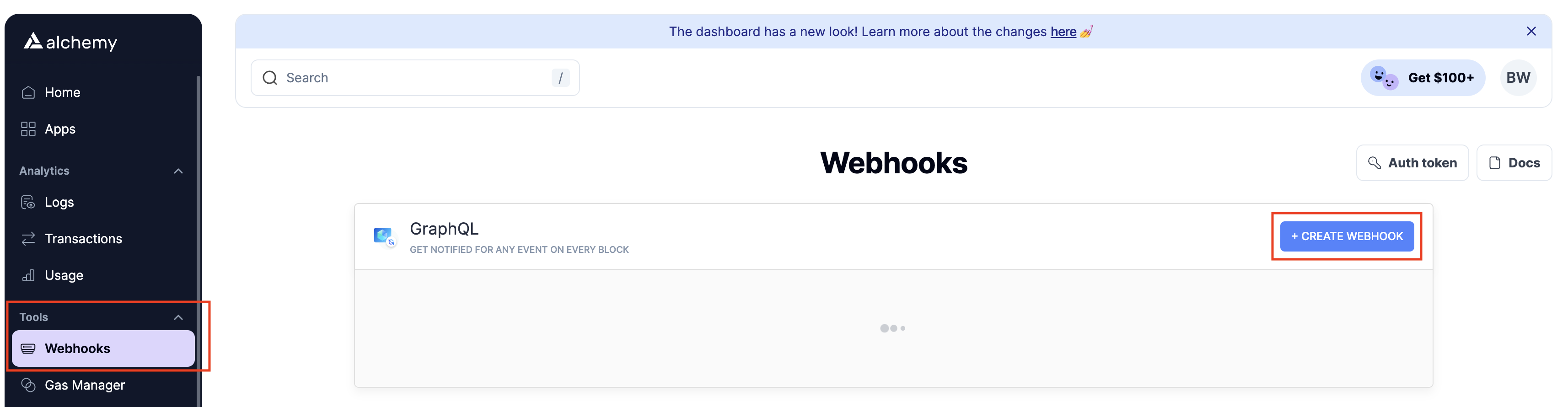Image resolution: width=1568 pixels, height=407 pixels.
Task: Click the Alchemy logo in sidebar
Action: pyautogui.click(x=70, y=41)
